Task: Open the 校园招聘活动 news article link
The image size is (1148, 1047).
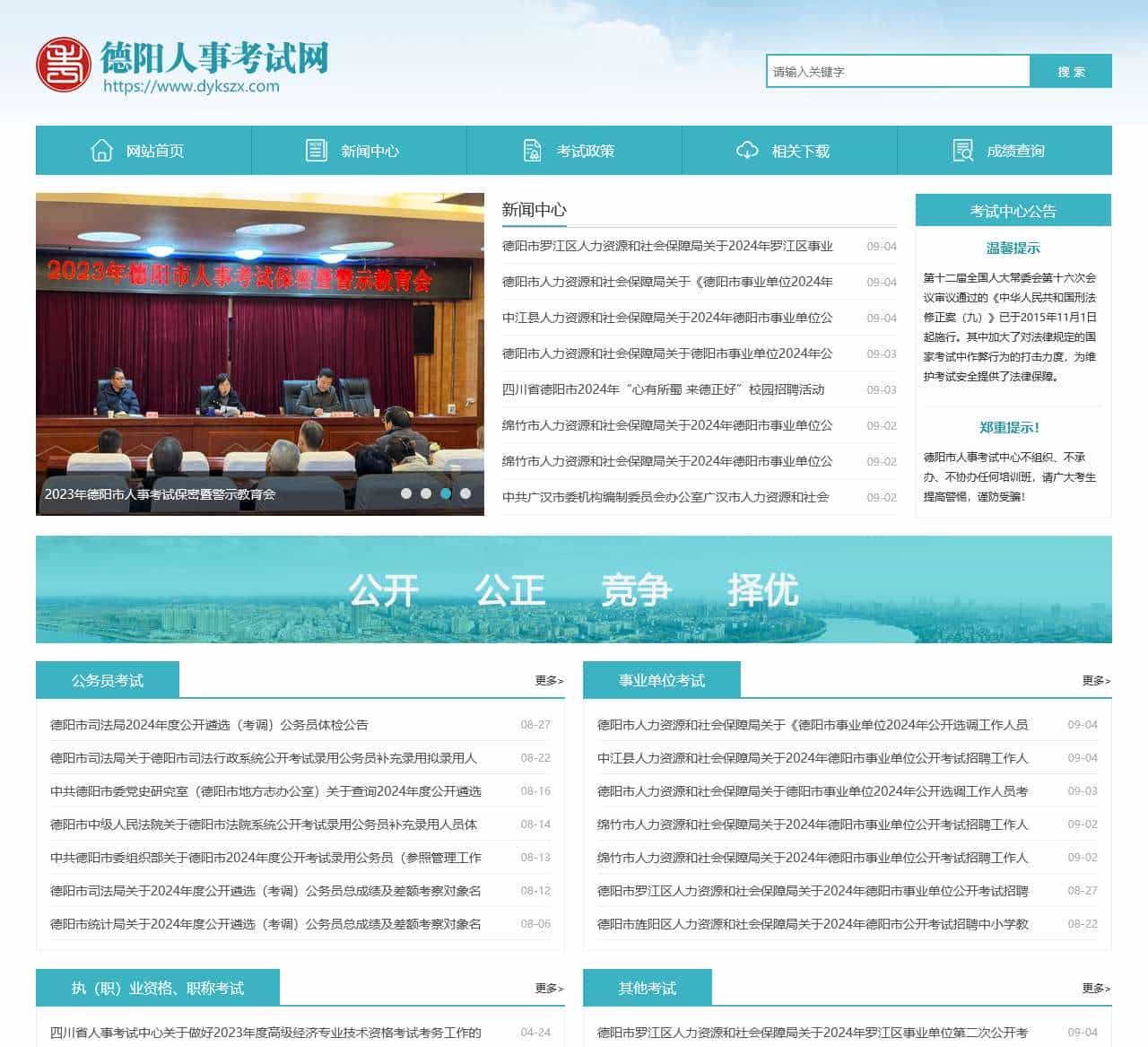Action: [664, 389]
